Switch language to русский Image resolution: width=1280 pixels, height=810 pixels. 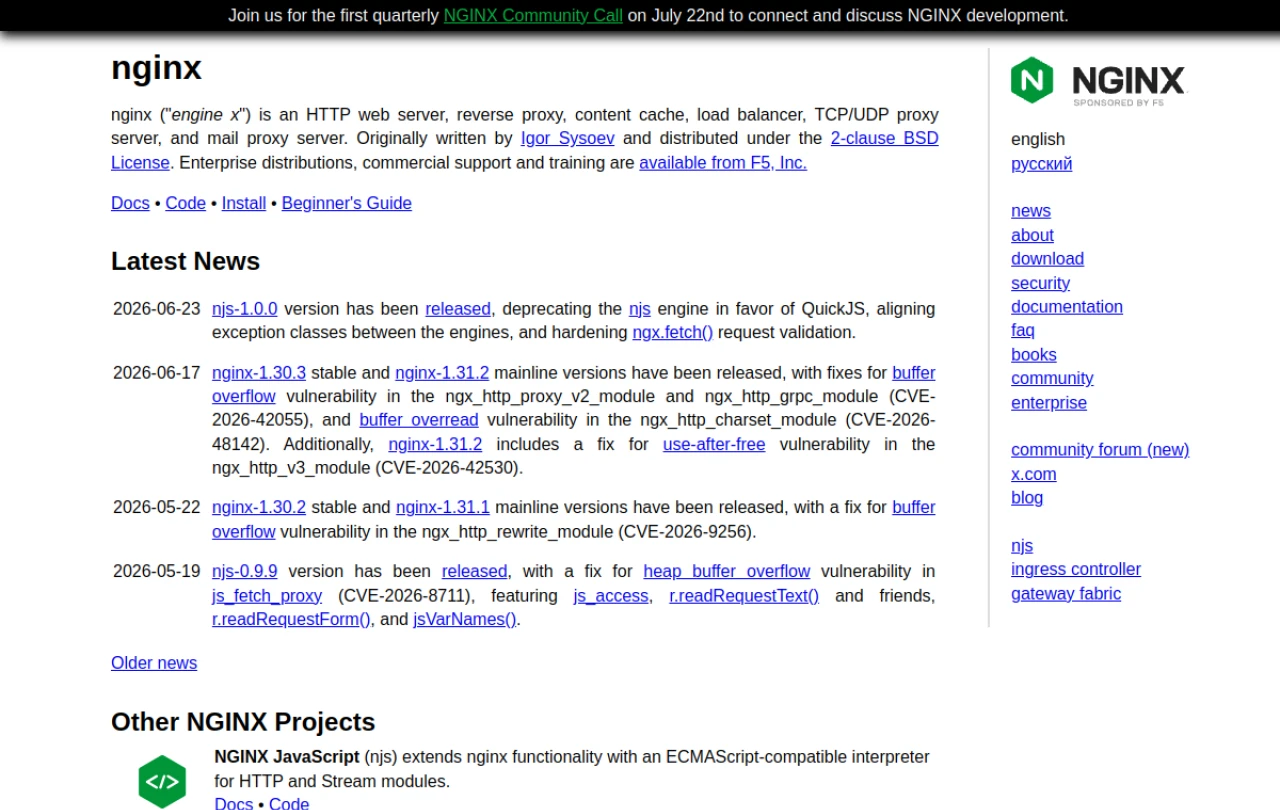(1042, 163)
